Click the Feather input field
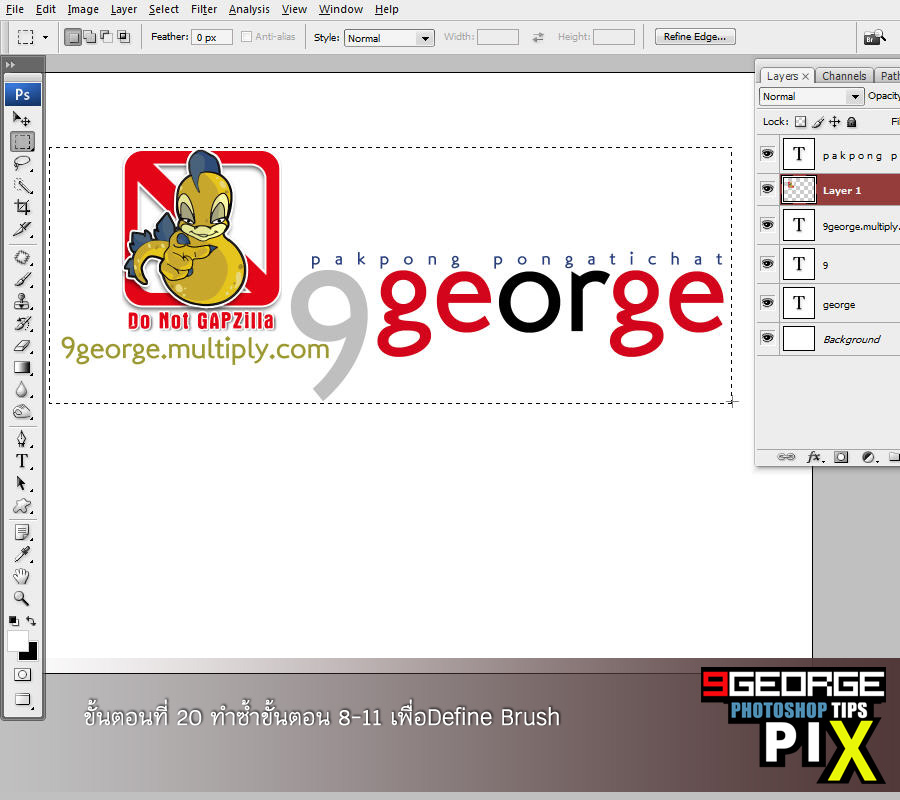Viewport: 900px width, 800px height. [212, 37]
